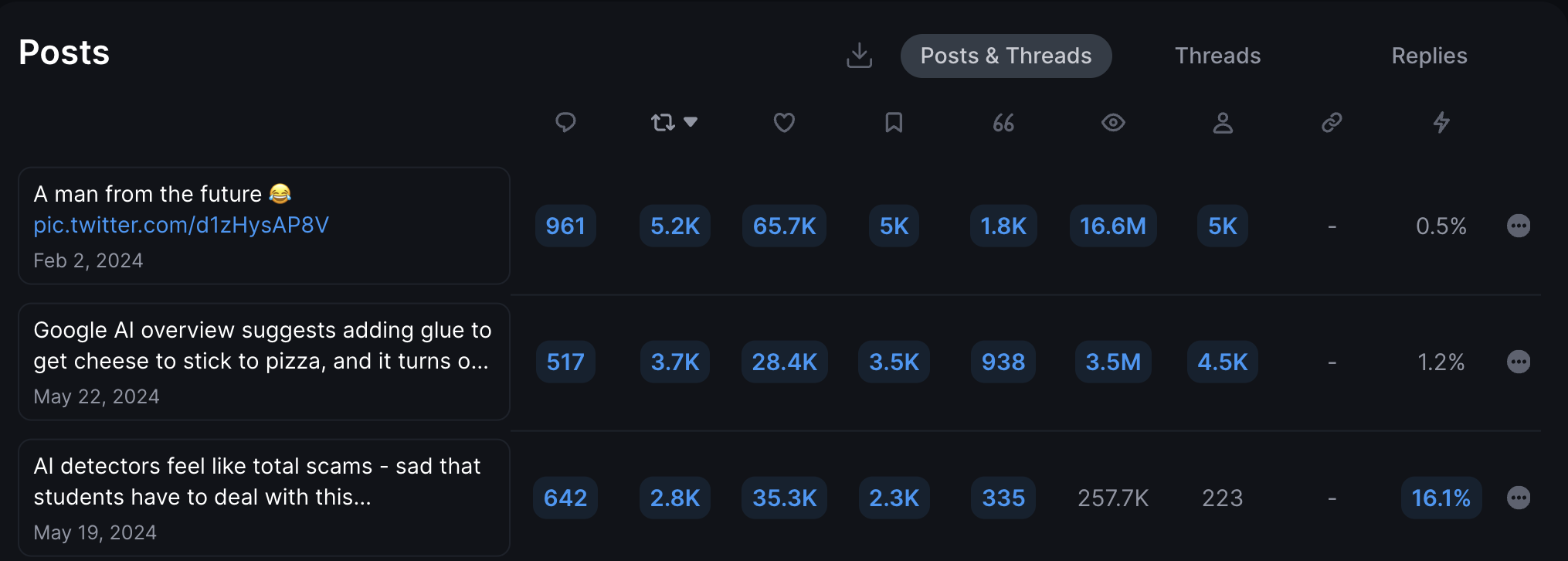The image size is (1568, 561).
Task: Open the retweet column dropdown arrow
Action: coord(689,122)
